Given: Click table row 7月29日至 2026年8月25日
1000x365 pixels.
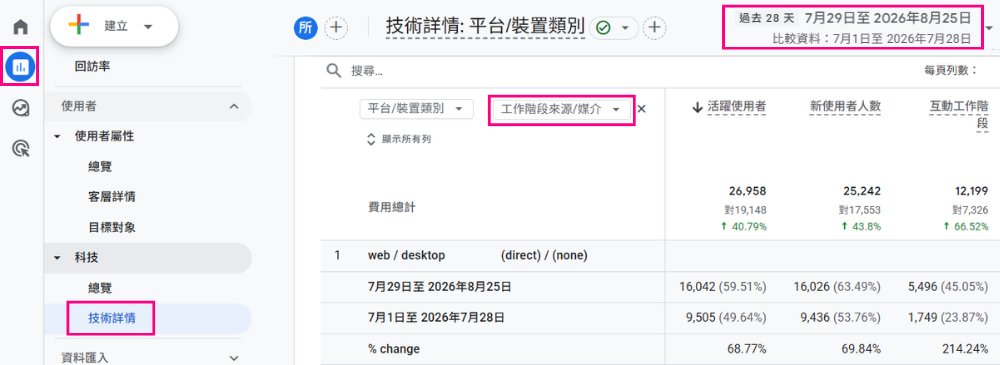Looking at the screenshot, I should (x=439, y=287).
